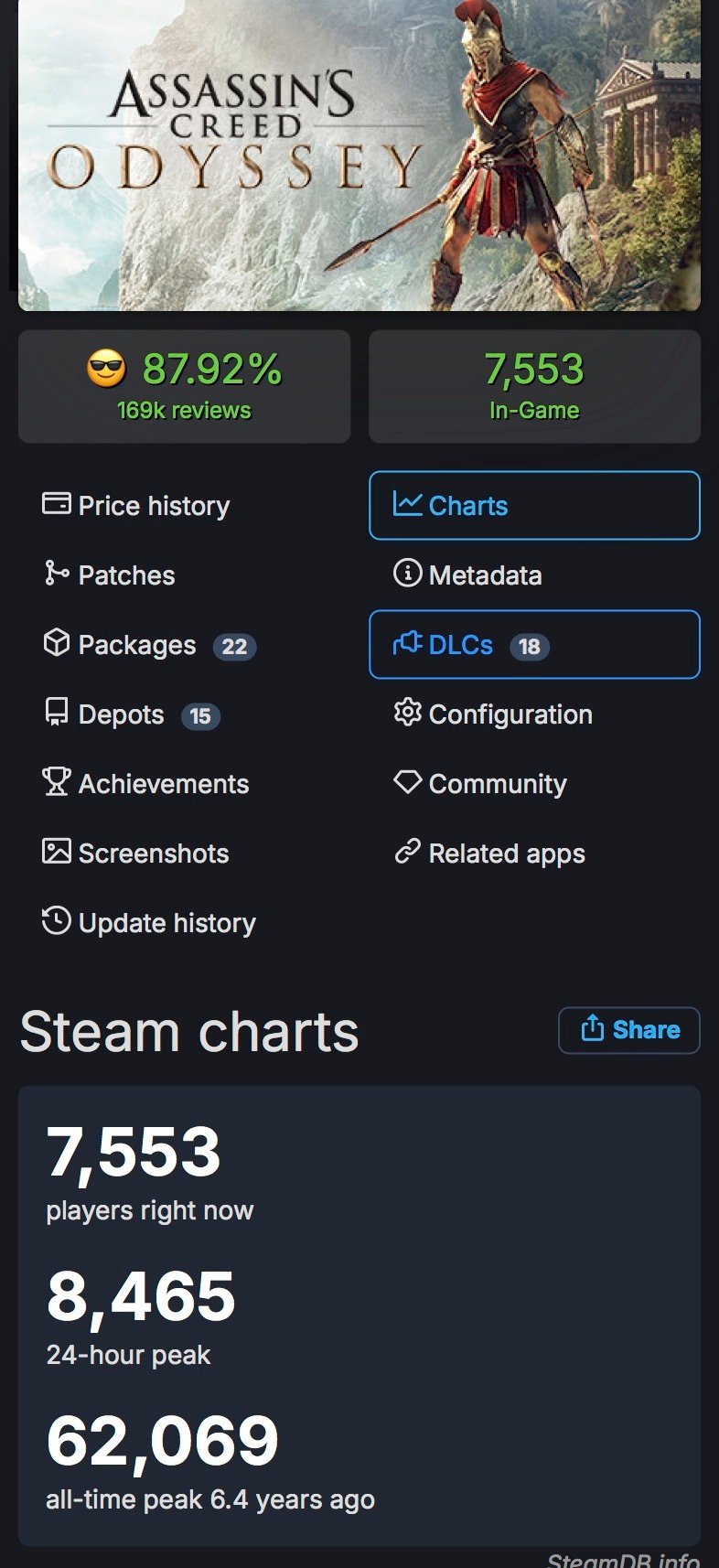Click the Depots drive icon

57,712
